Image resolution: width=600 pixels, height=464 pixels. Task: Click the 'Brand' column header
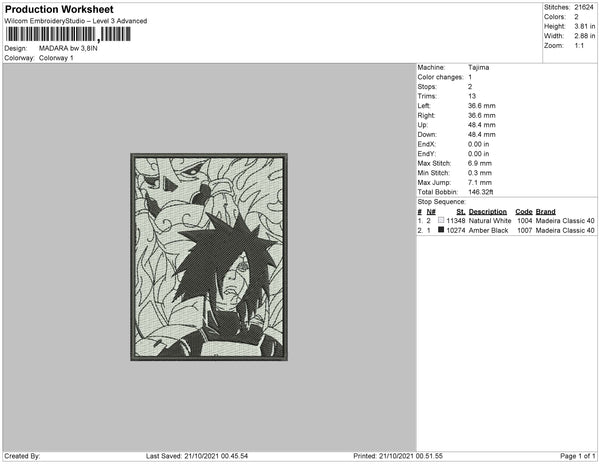click(545, 212)
